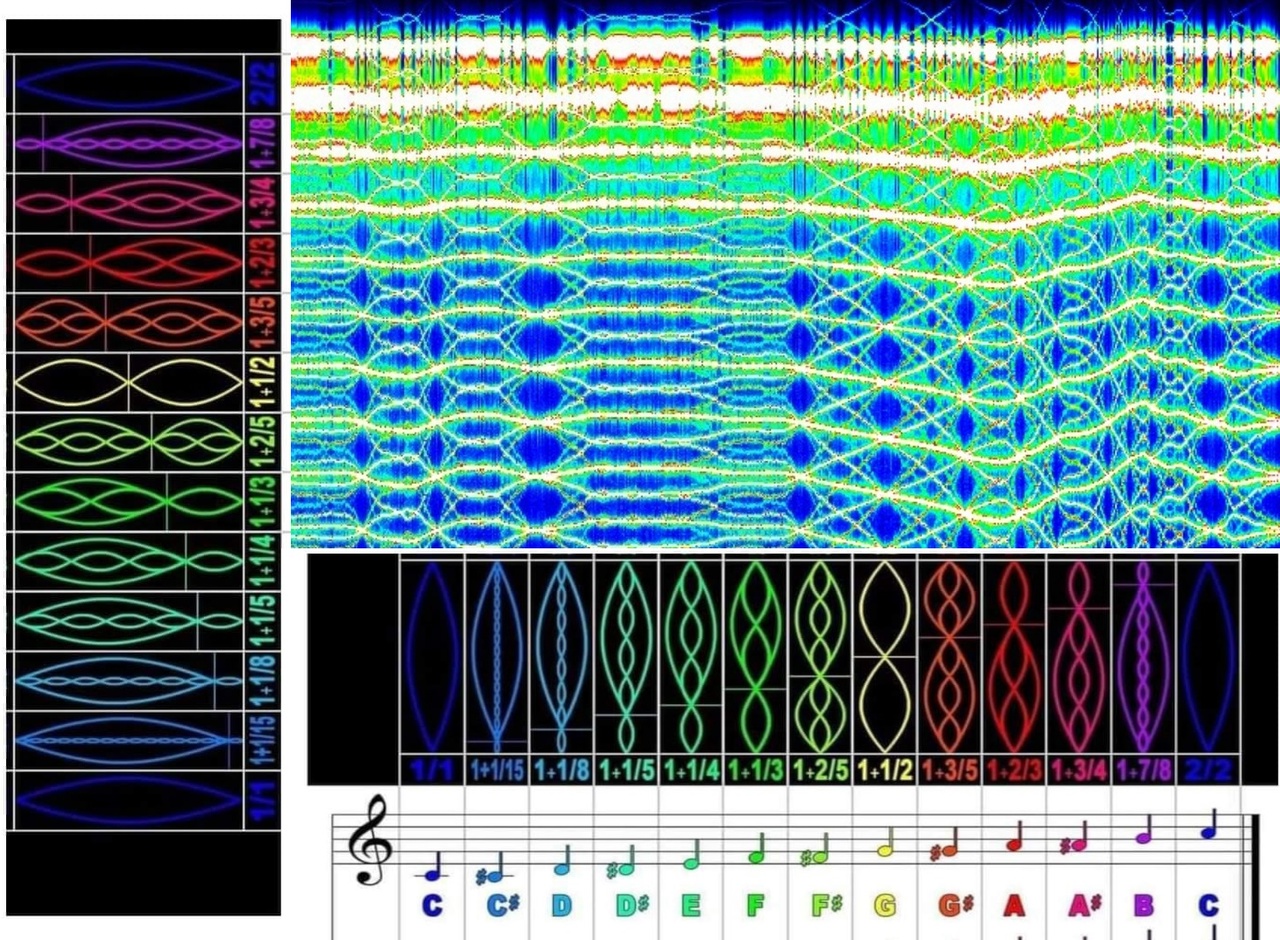Viewport: 1280px width, 940px height.
Task: Click the rainbow spectrogram image
Action: click(x=785, y=275)
